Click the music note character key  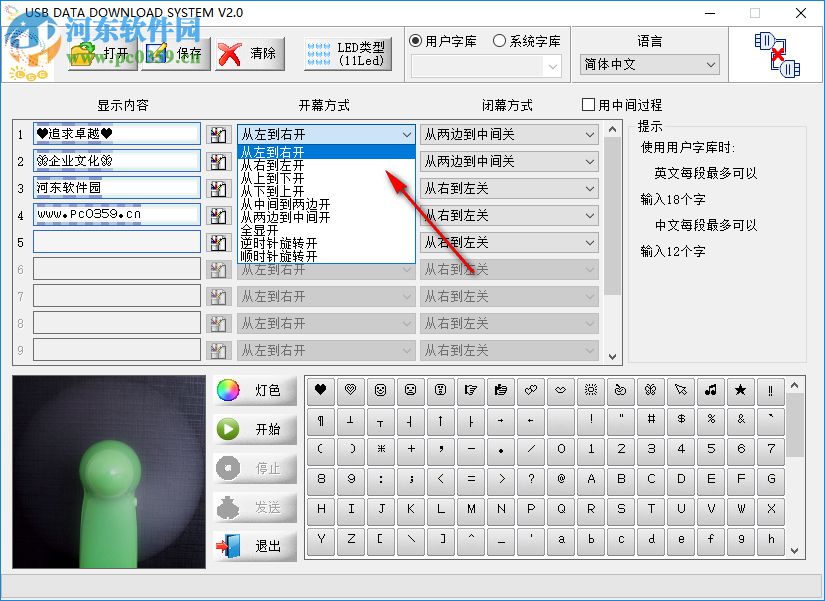tap(711, 391)
